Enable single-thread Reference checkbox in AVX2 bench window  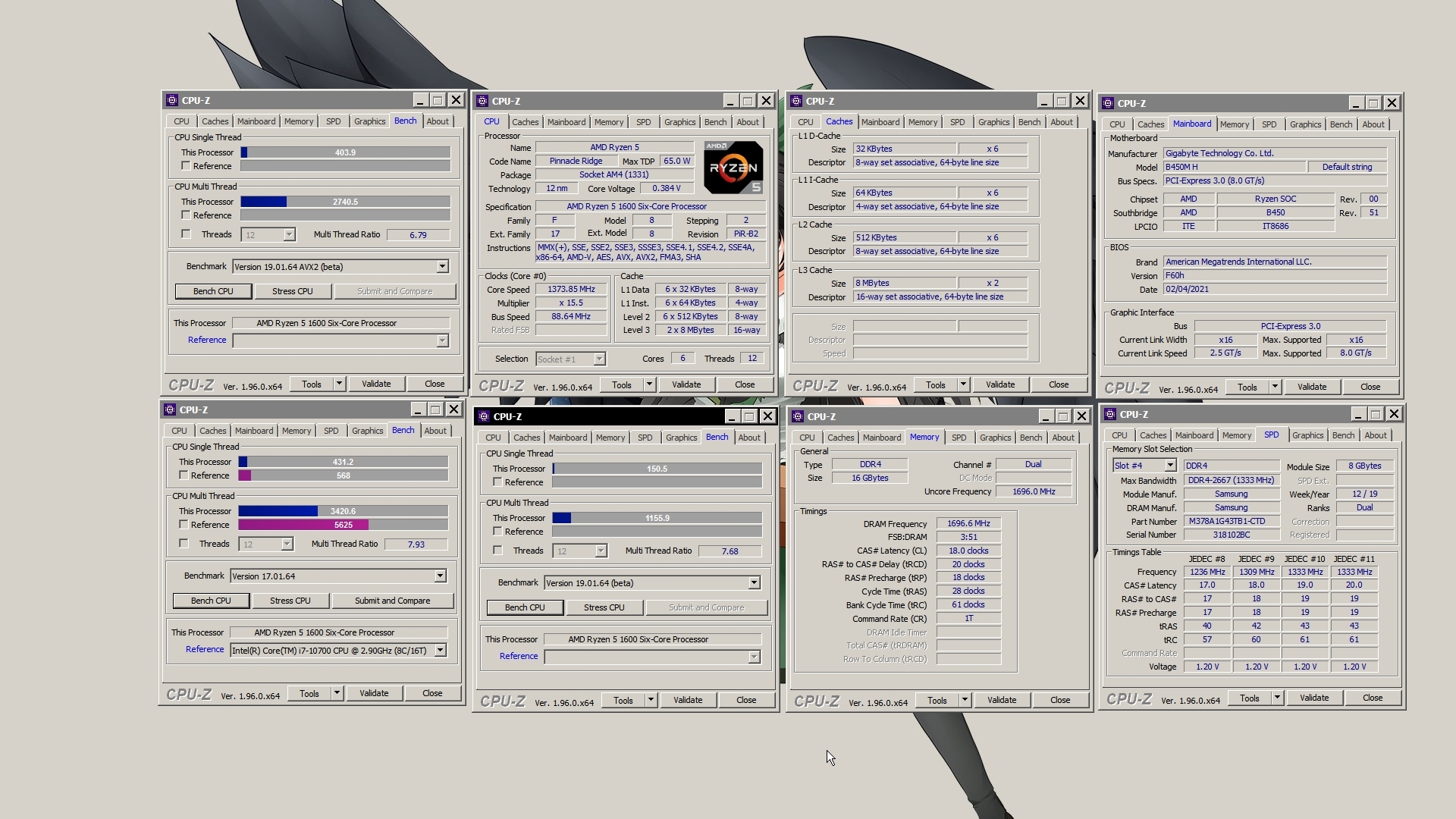(x=186, y=165)
